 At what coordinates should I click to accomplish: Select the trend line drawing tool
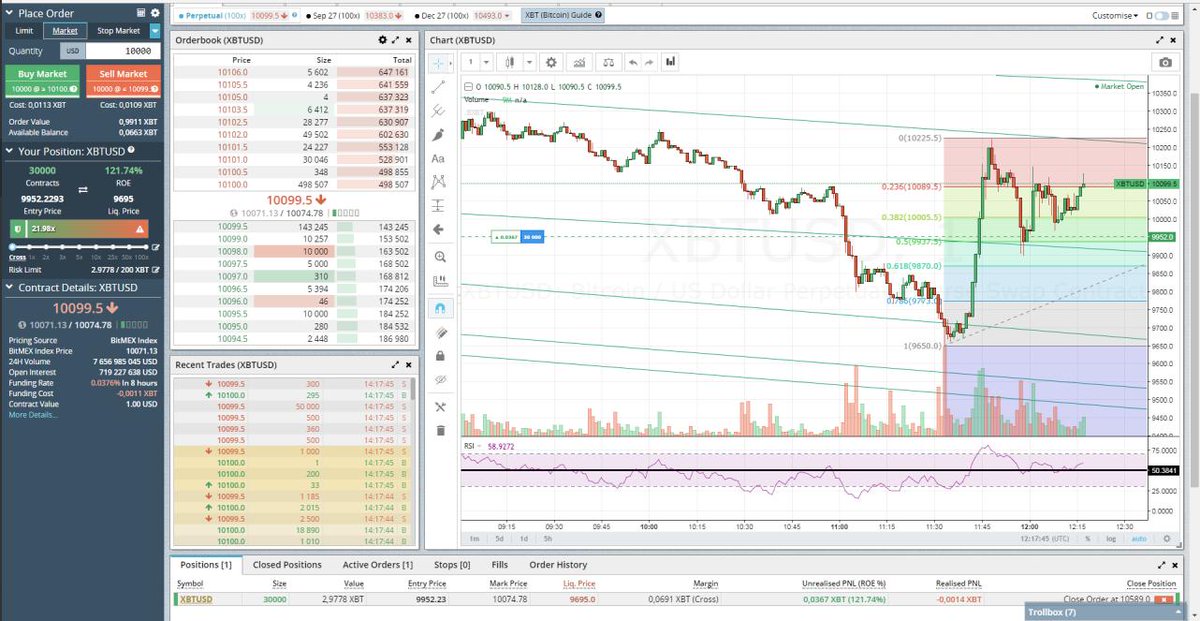point(438,87)
